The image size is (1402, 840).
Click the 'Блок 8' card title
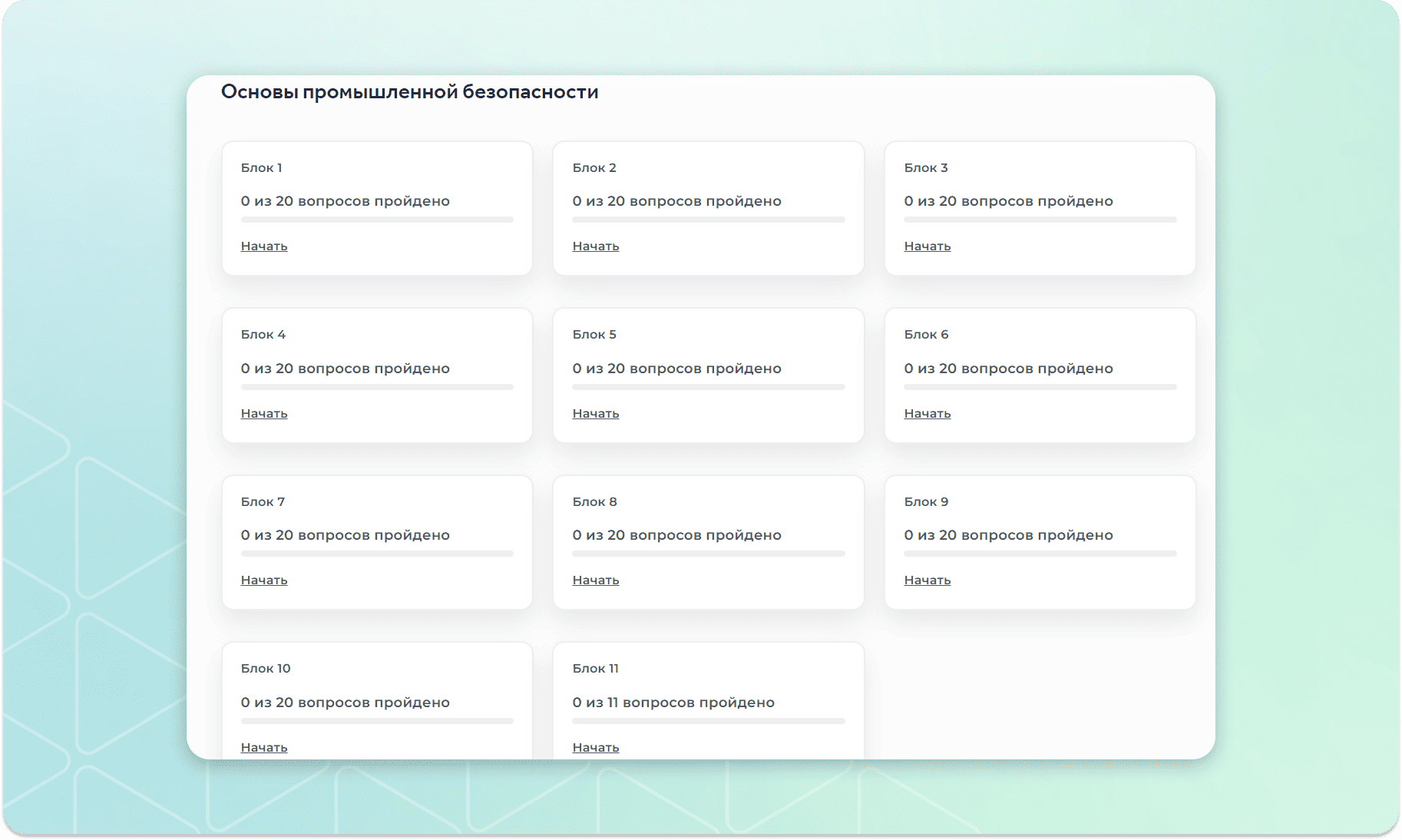[594, 502]
